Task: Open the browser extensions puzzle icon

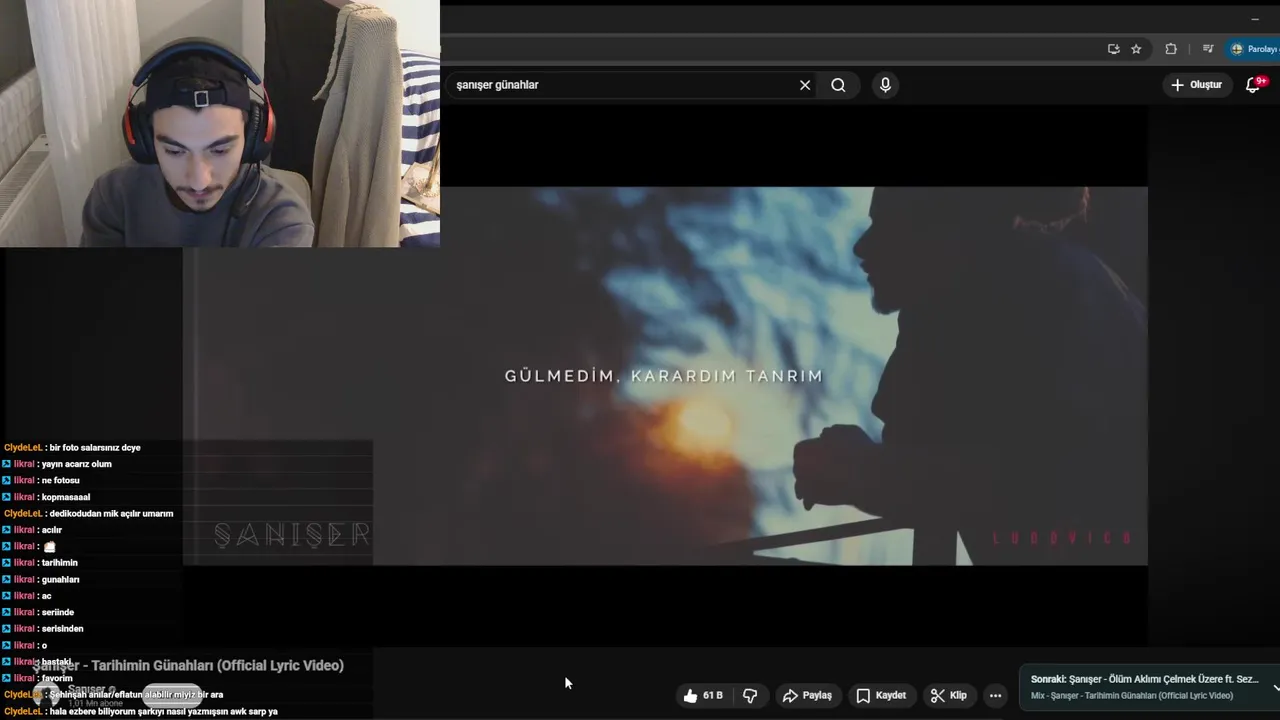Action: point(1171,49)
